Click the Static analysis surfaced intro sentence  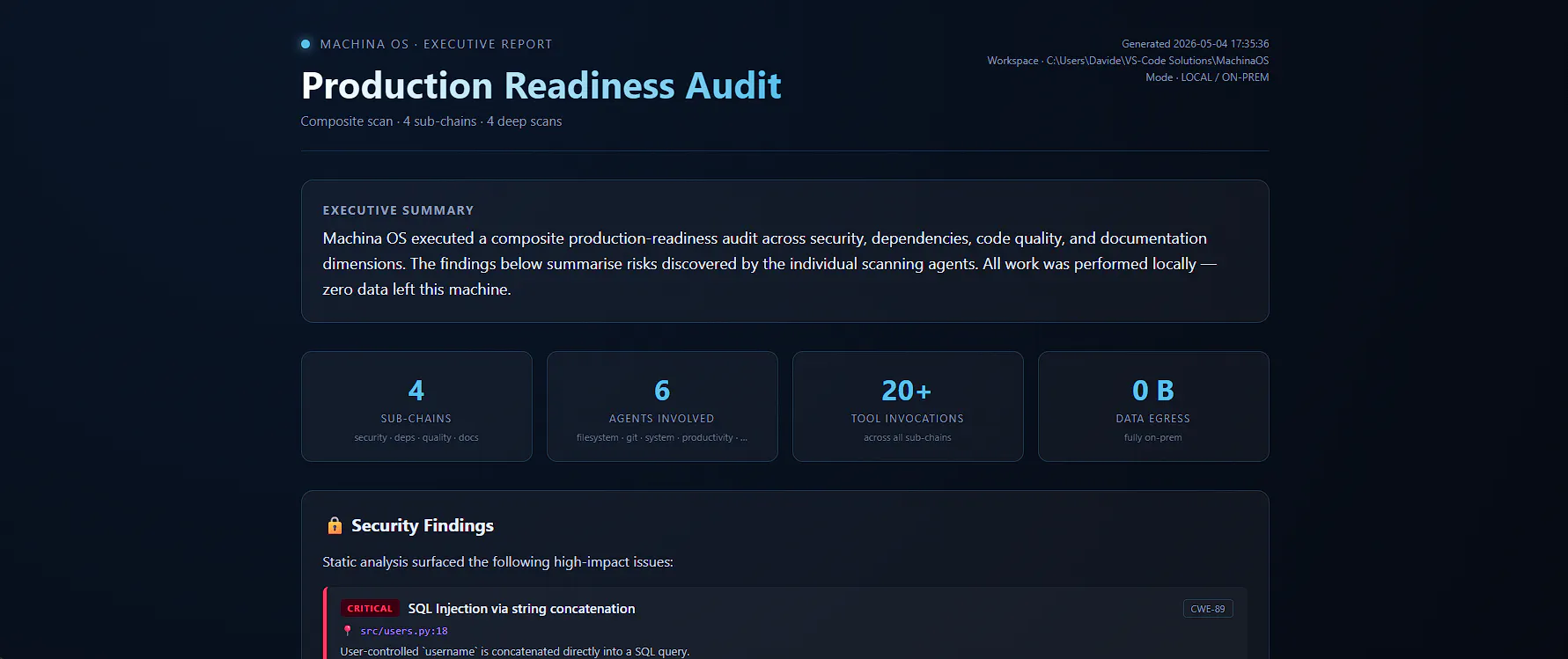pyautogui.click(x=498, y=562)
